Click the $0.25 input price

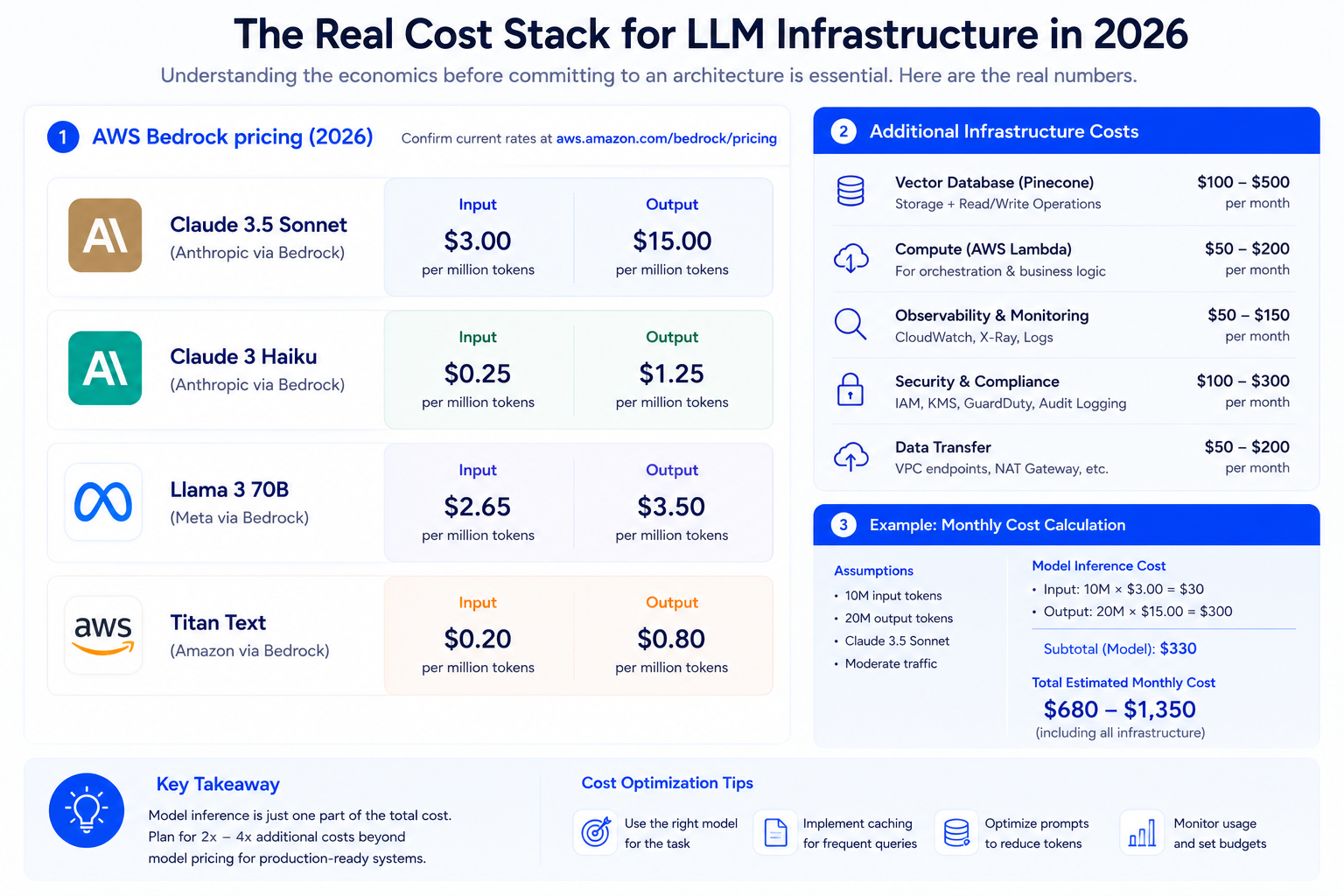[478, 374]
